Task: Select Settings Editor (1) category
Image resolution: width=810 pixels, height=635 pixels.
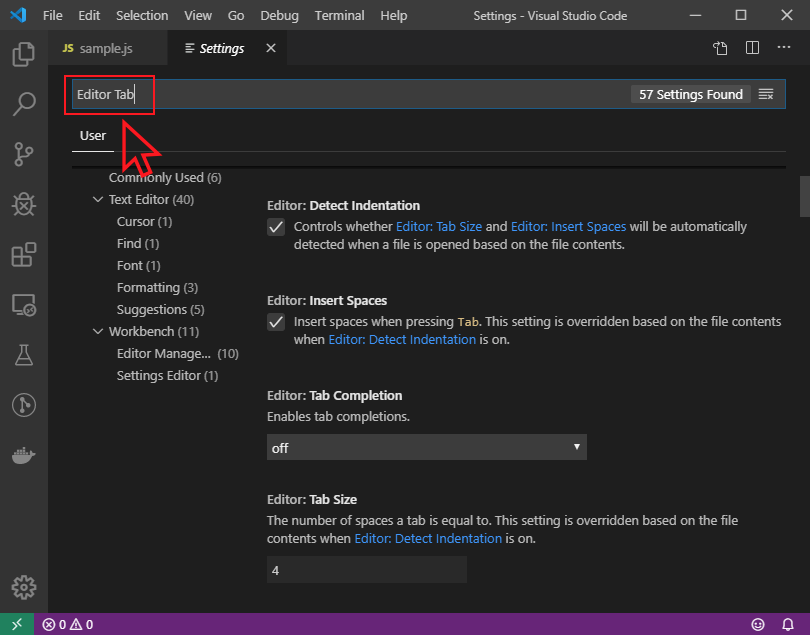Action: coord(167,376)
